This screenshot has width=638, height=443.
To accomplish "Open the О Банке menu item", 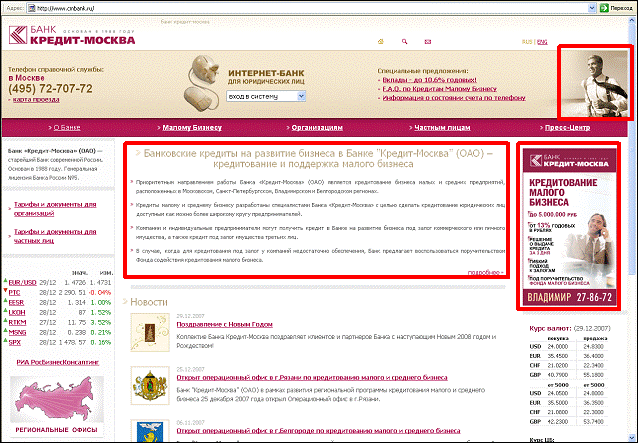I will click(67, 127).
